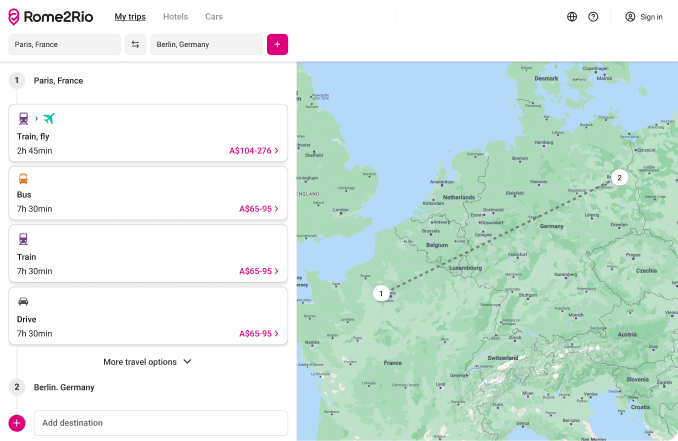Open the Drive A$65-95 price chevron
The image size is (678, 441).
click(277, 333)
